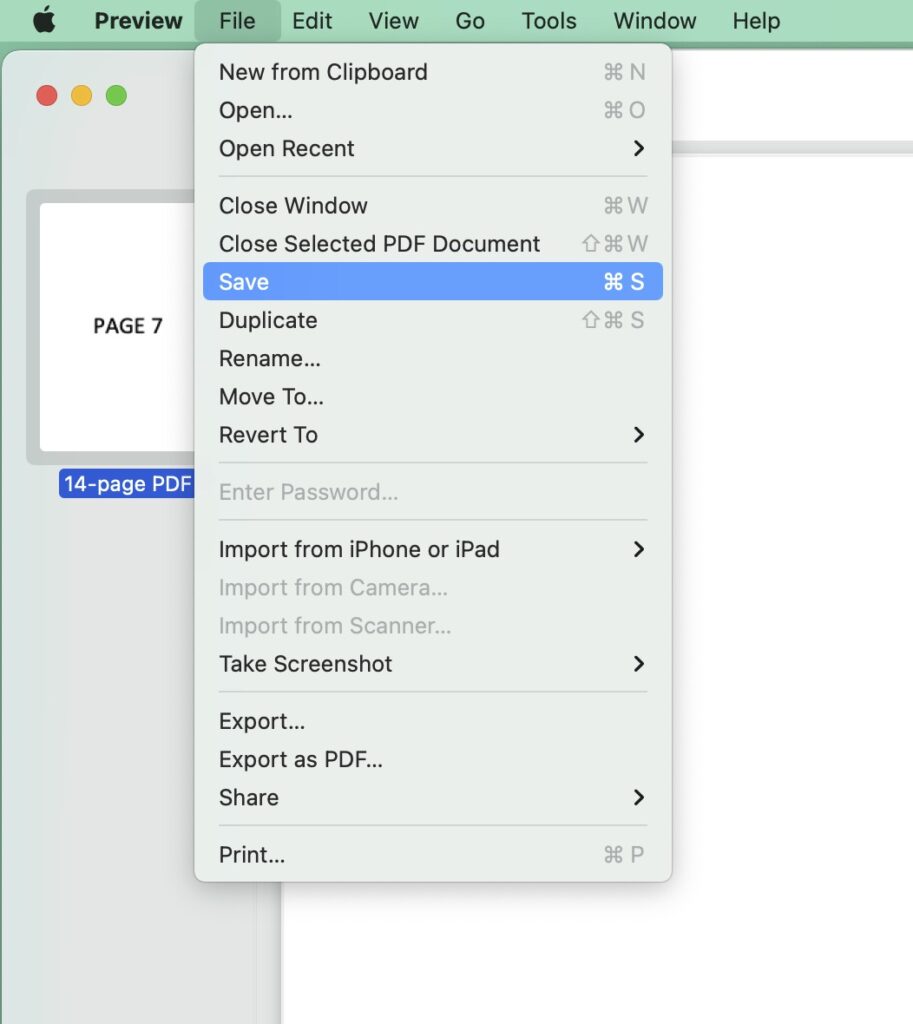The width and height of the screenshot is (913, 1024).
Task: Select Export as PDF… option
Action: (x=301, y=760)
